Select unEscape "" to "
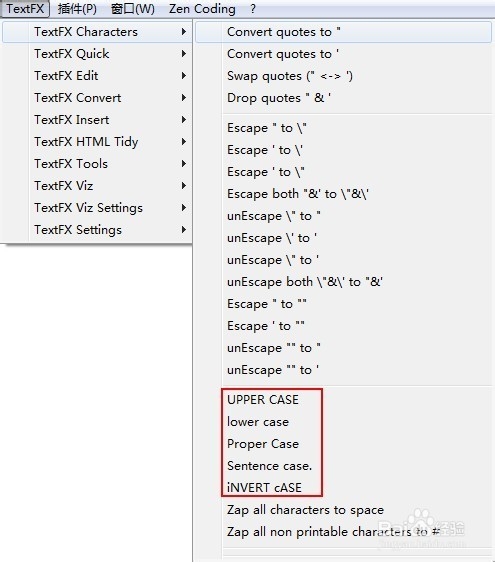 click(344, 348)
